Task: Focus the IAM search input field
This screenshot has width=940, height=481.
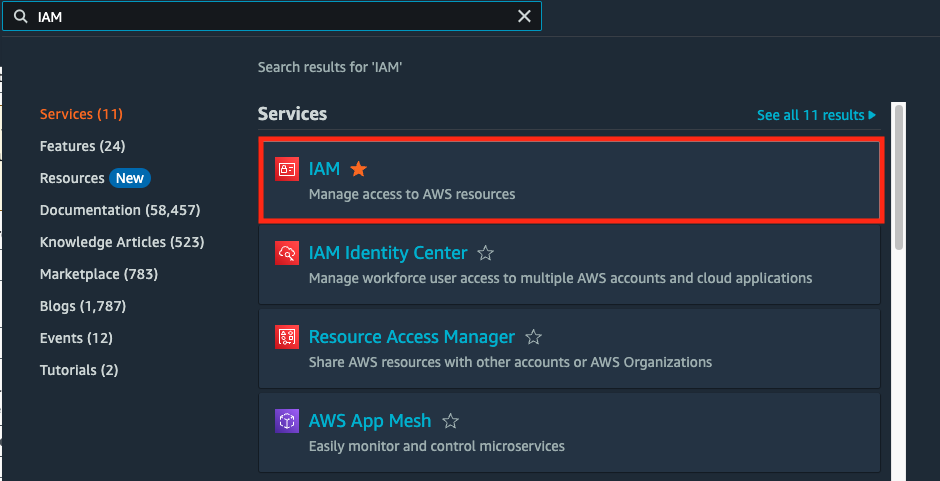Action: (x=272, y=16)
